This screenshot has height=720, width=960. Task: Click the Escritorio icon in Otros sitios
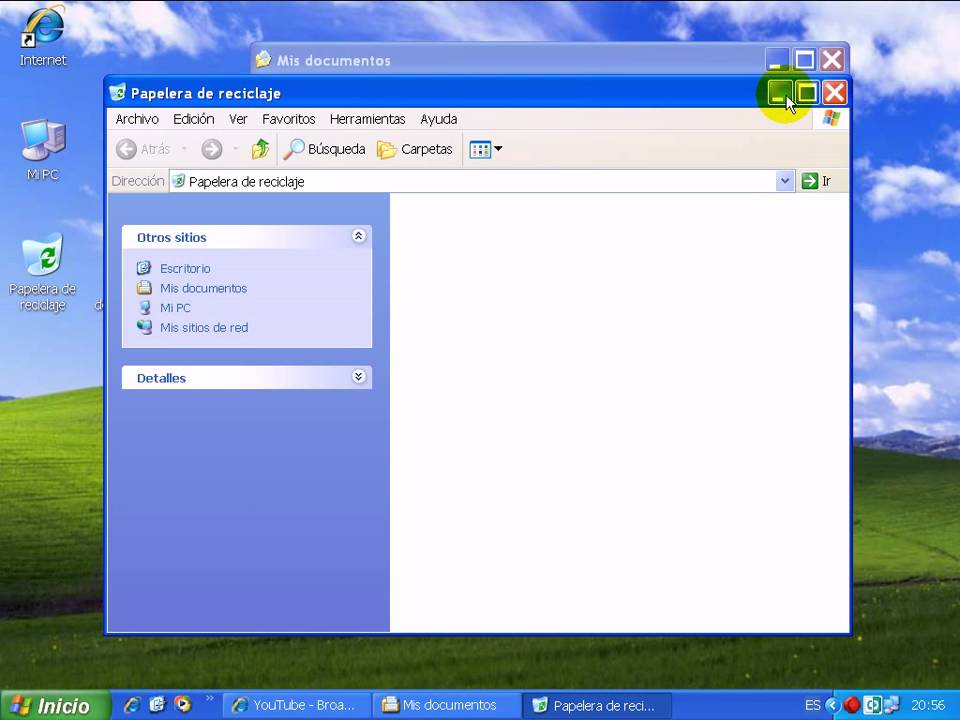(x=144, y=268)
